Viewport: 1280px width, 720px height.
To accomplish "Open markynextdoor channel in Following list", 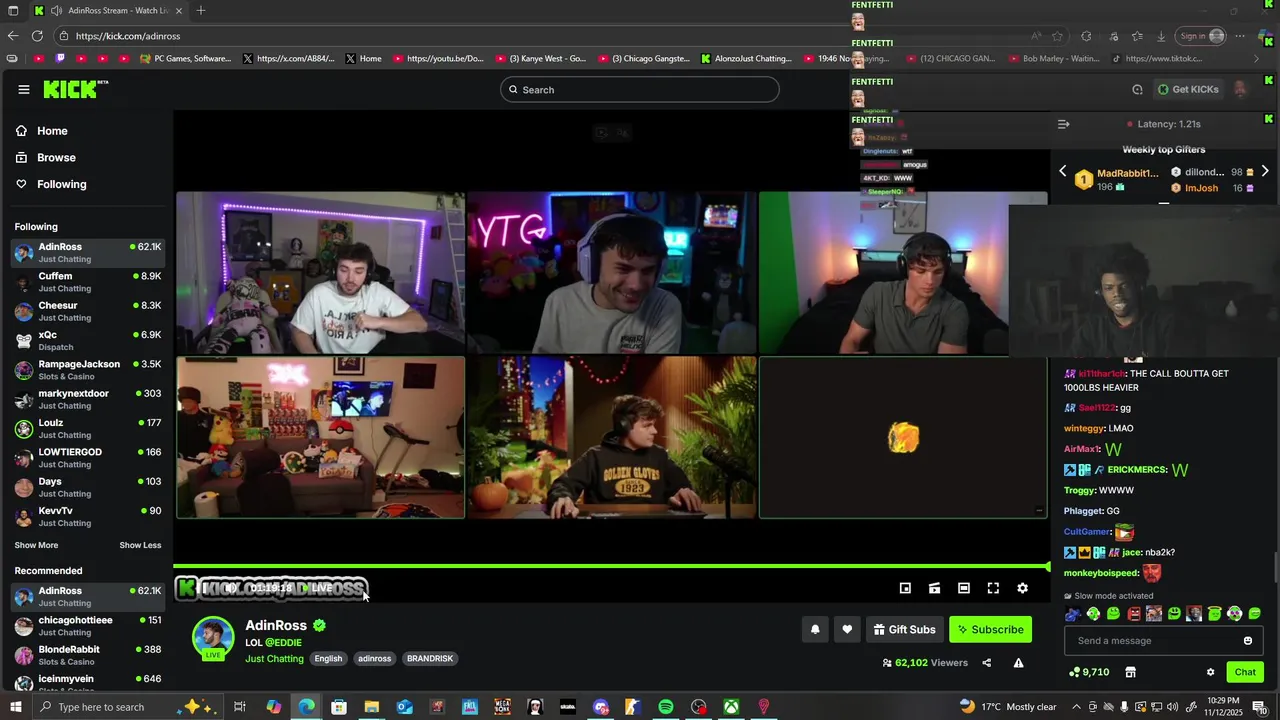I will pyautogui.click(x=88, y=399).
